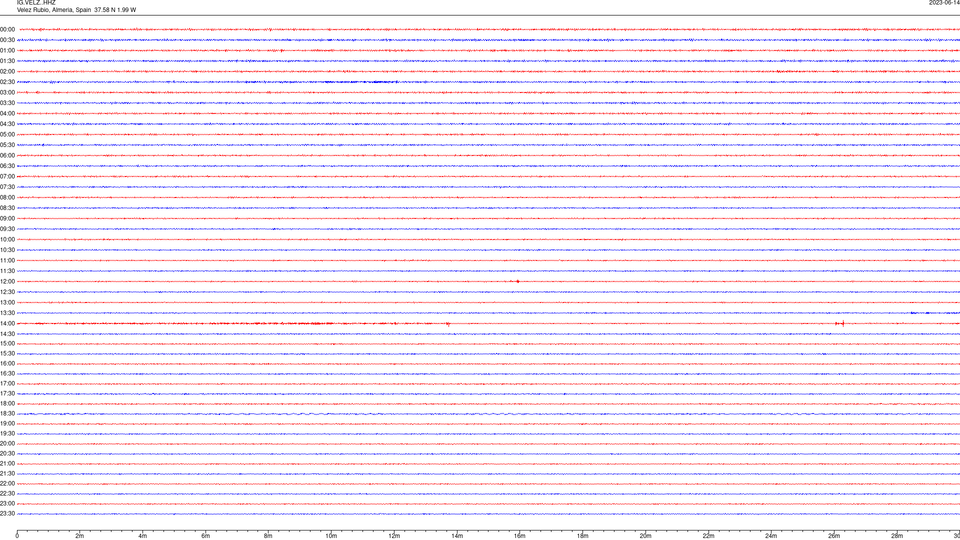
Task: Select the 10:00 trace row label
Action: click(7, 240)
